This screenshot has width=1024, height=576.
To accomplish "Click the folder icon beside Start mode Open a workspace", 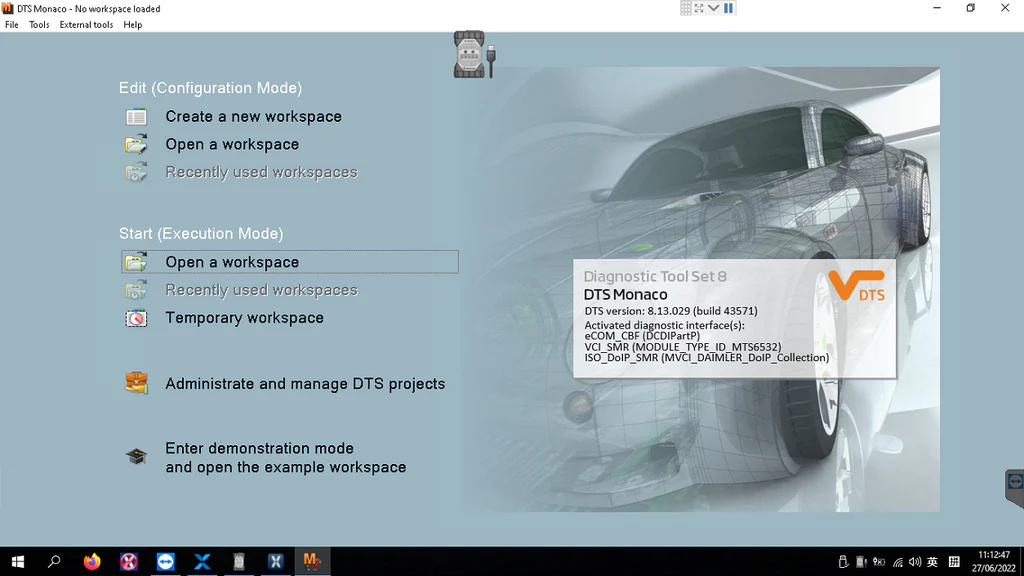I will point(136,262).
